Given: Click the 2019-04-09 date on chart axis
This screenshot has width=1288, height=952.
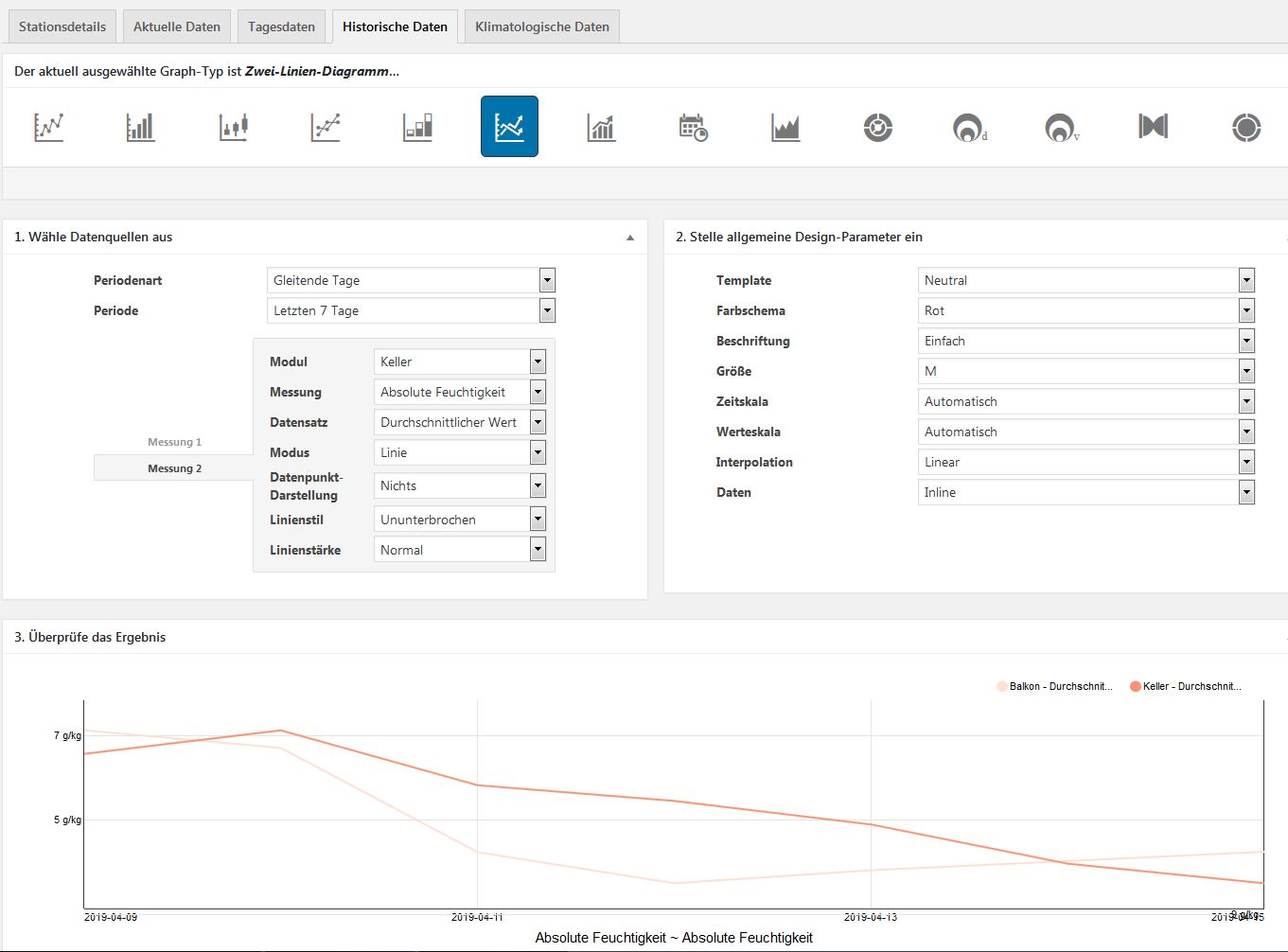Looking at the screenshot, I should tap(111, 917).
